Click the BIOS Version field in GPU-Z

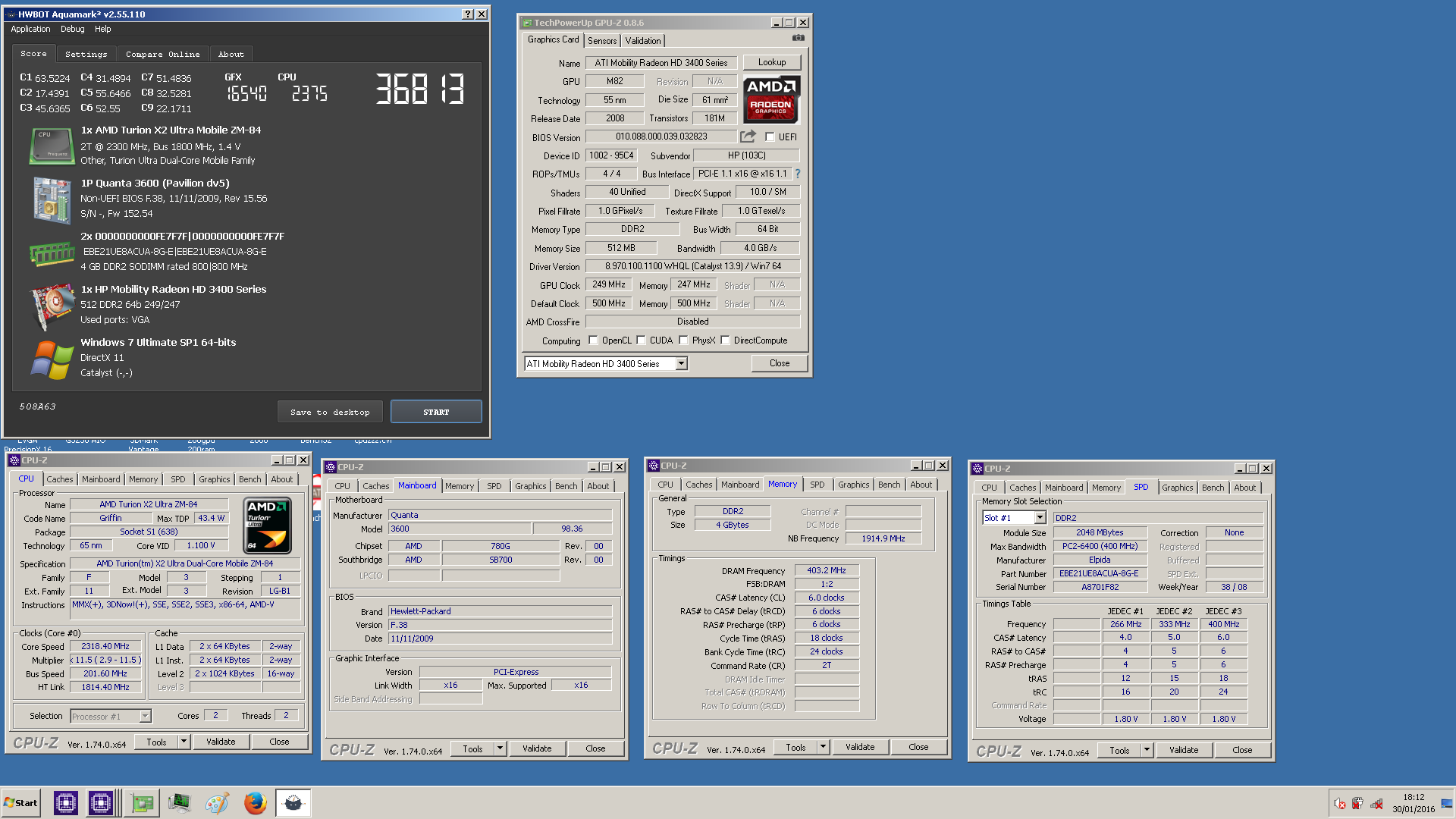661,136
